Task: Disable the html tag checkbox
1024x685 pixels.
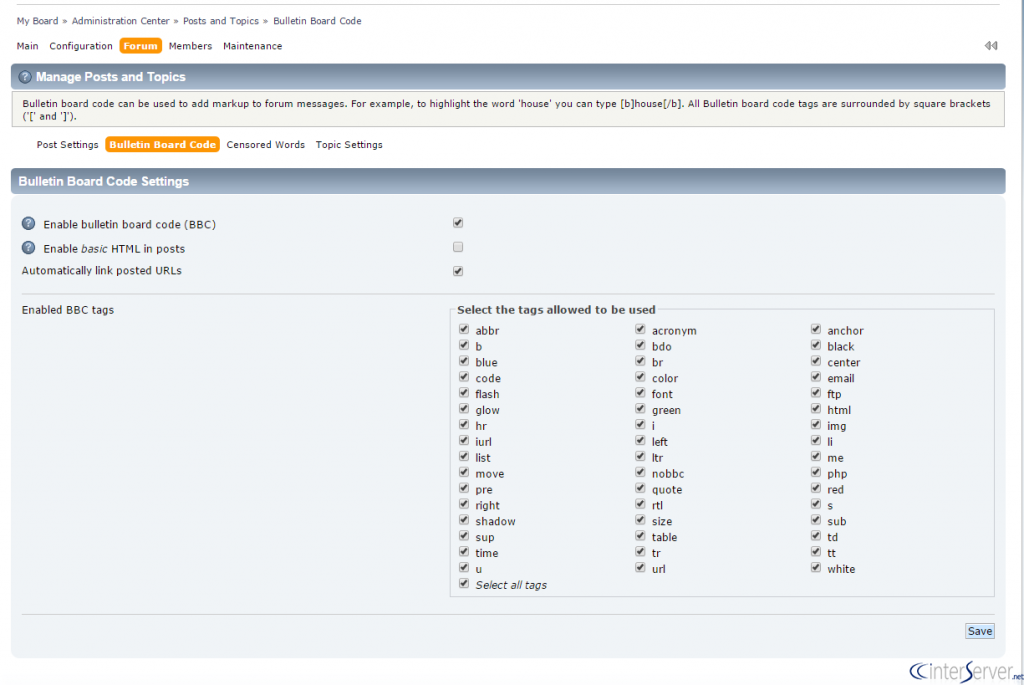Action: 816,409
